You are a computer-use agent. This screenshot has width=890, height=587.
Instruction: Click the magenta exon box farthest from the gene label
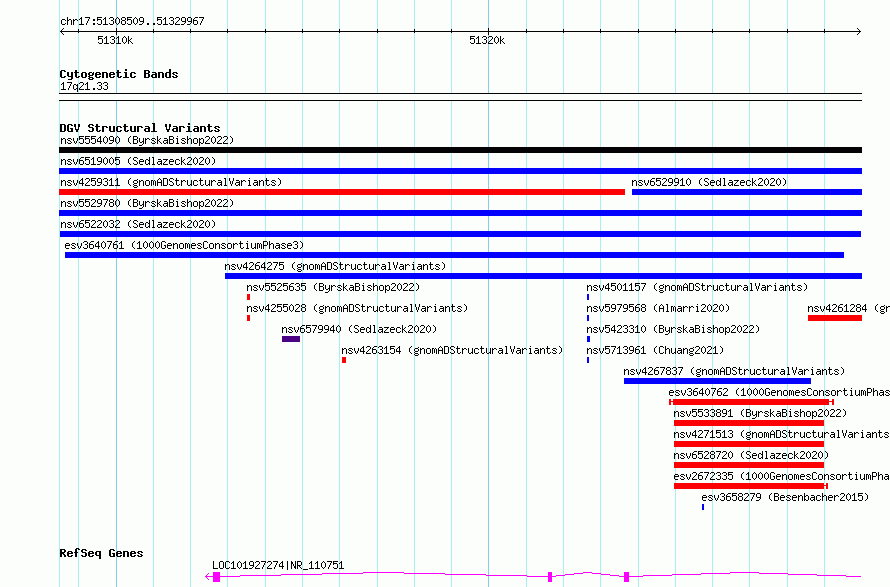click(x=627, y=577)
